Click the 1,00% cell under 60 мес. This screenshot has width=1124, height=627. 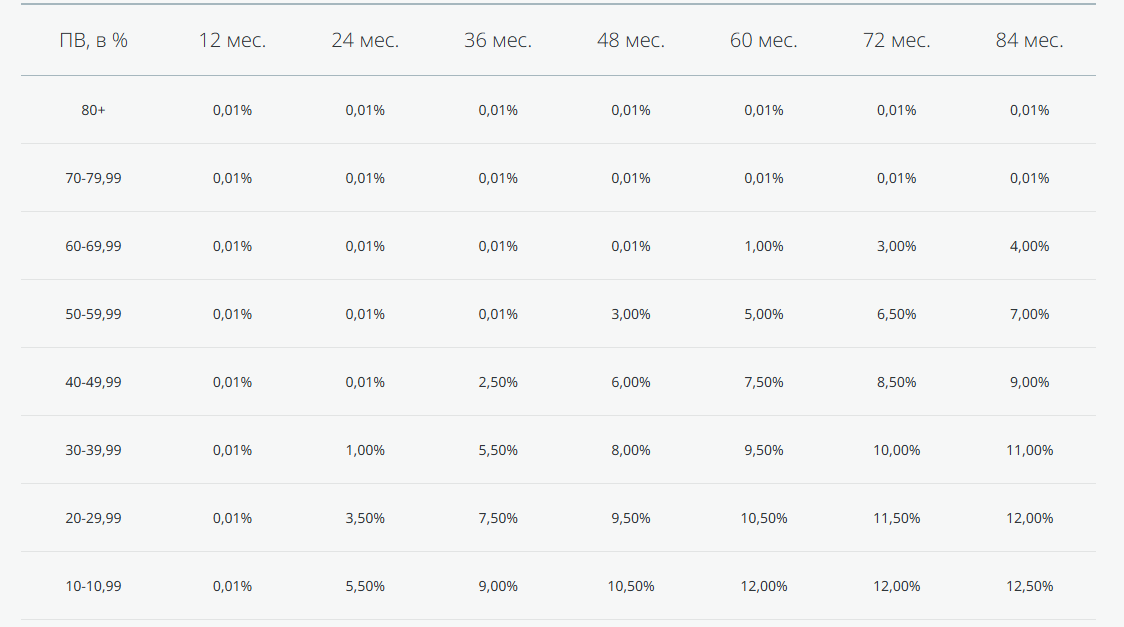coord(764,246)
